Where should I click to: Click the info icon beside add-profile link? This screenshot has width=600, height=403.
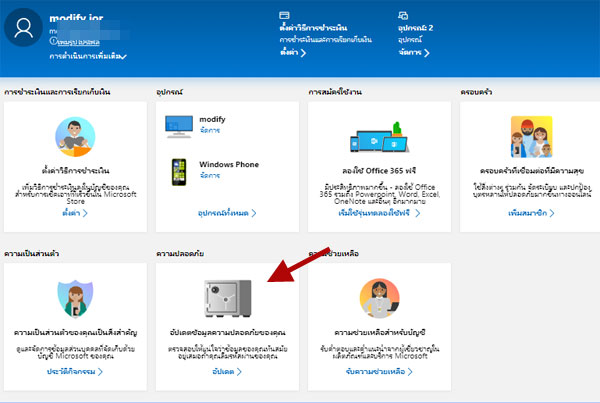pyautogui.click(x=53, y=41)
